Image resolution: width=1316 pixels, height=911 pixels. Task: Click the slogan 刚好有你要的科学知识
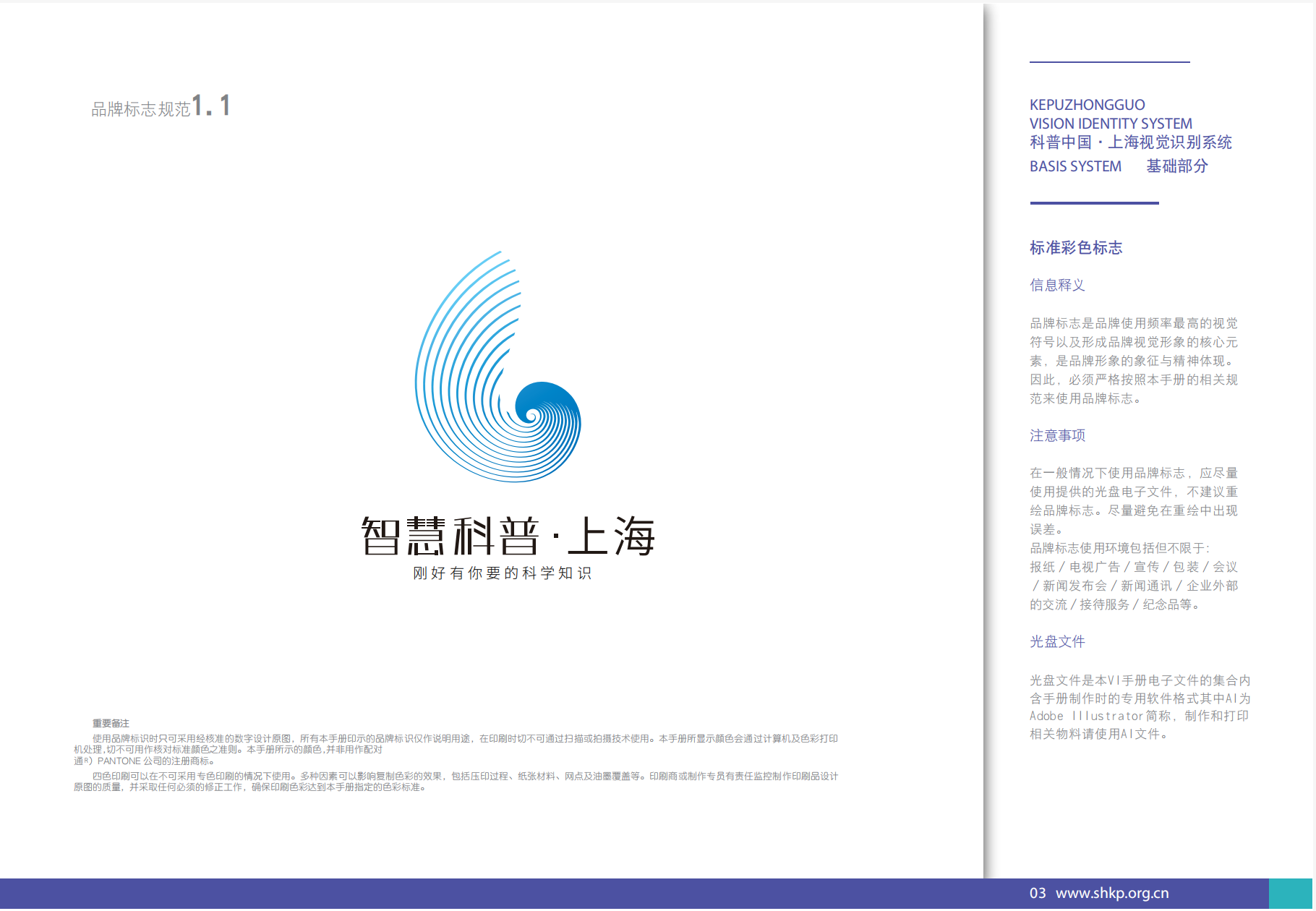click(x=503, y=573)
